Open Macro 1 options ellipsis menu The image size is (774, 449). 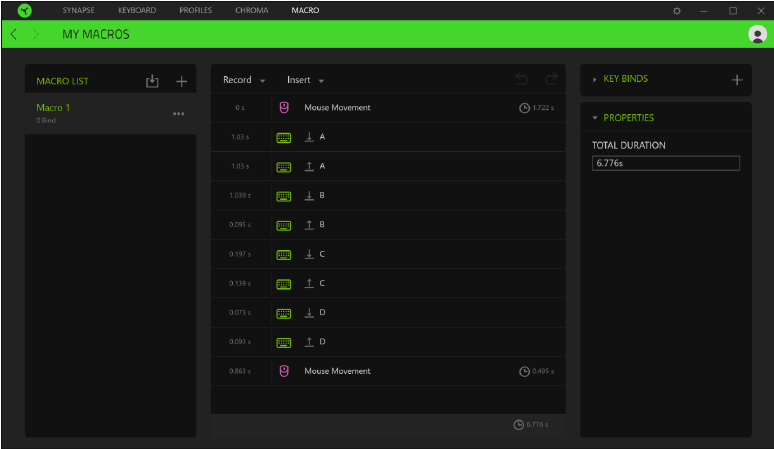coord(179,114)
